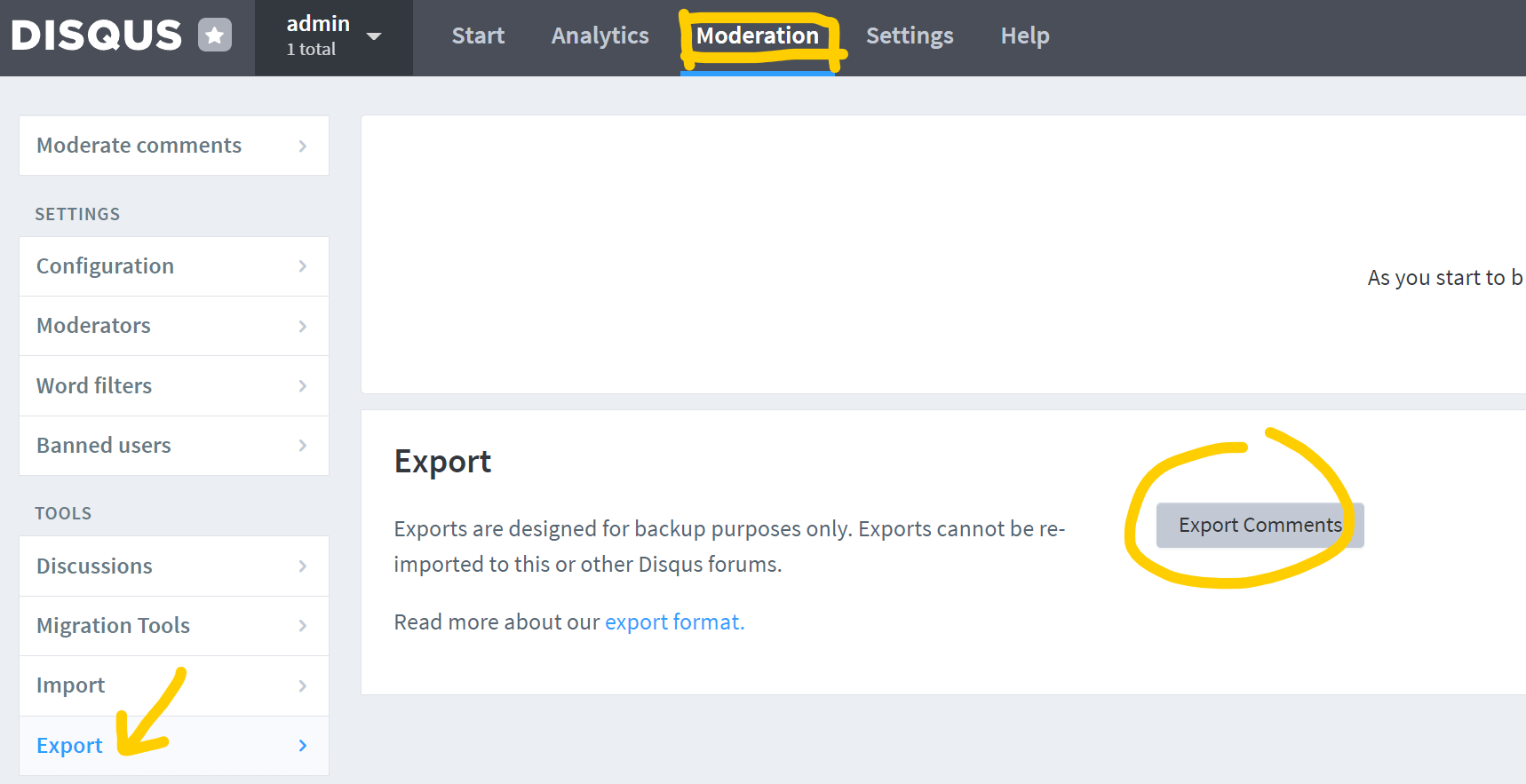Image resolution: width=1526 pixels, height=784 pixels.
Task: Click chevron next to Configuration
Action: [303, 266]
